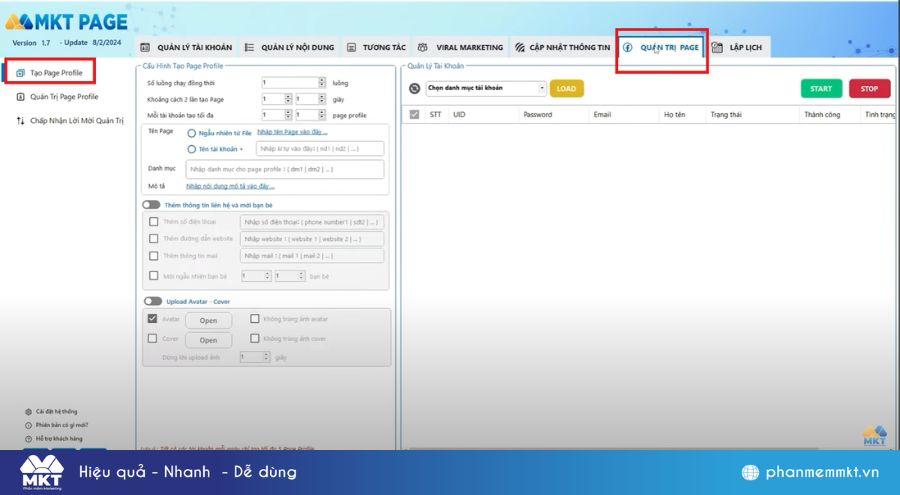
Task: Click the Hỗ trợ khách hàng help icon
Action: (x=28, y=439)
